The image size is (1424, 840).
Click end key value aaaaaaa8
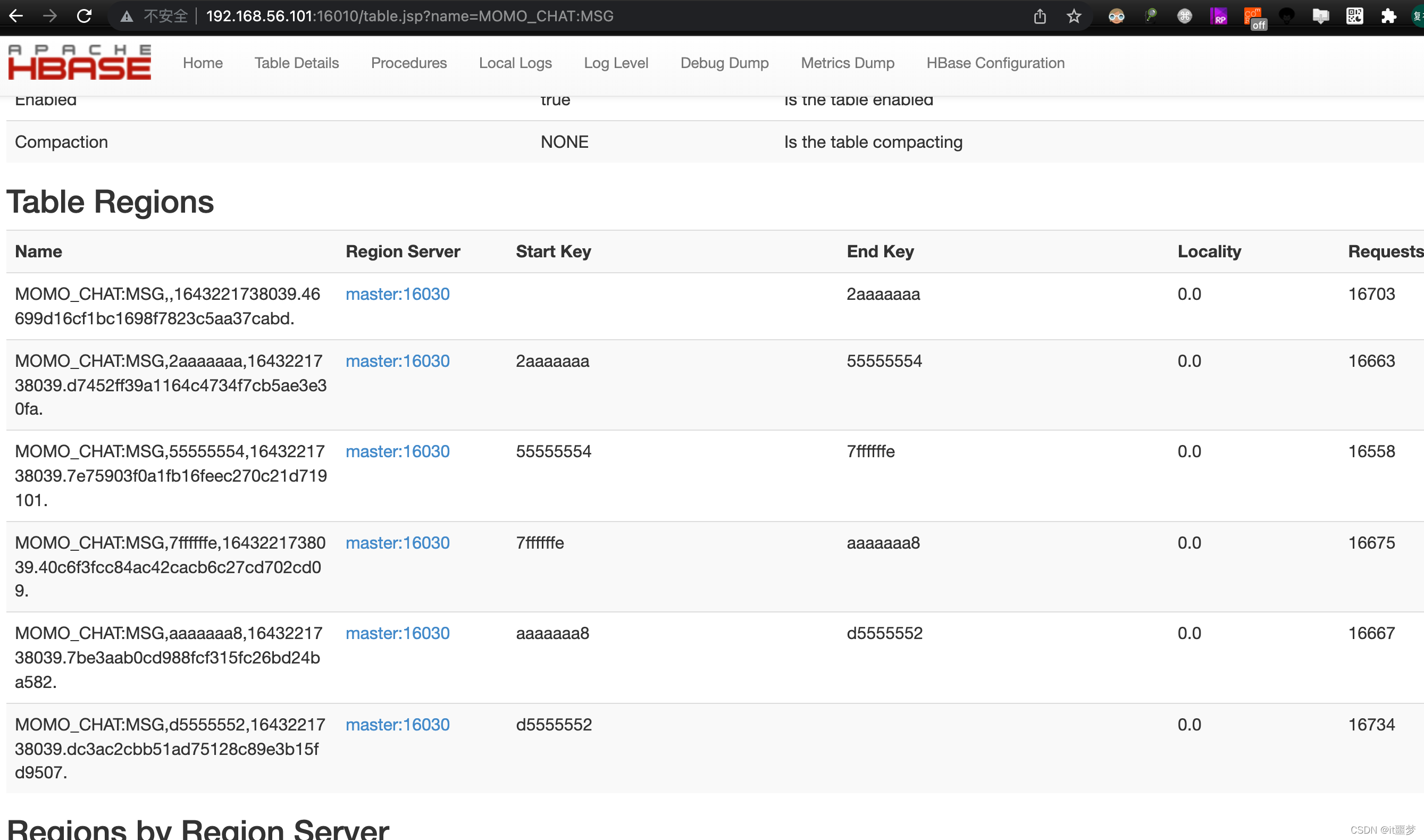883,542
